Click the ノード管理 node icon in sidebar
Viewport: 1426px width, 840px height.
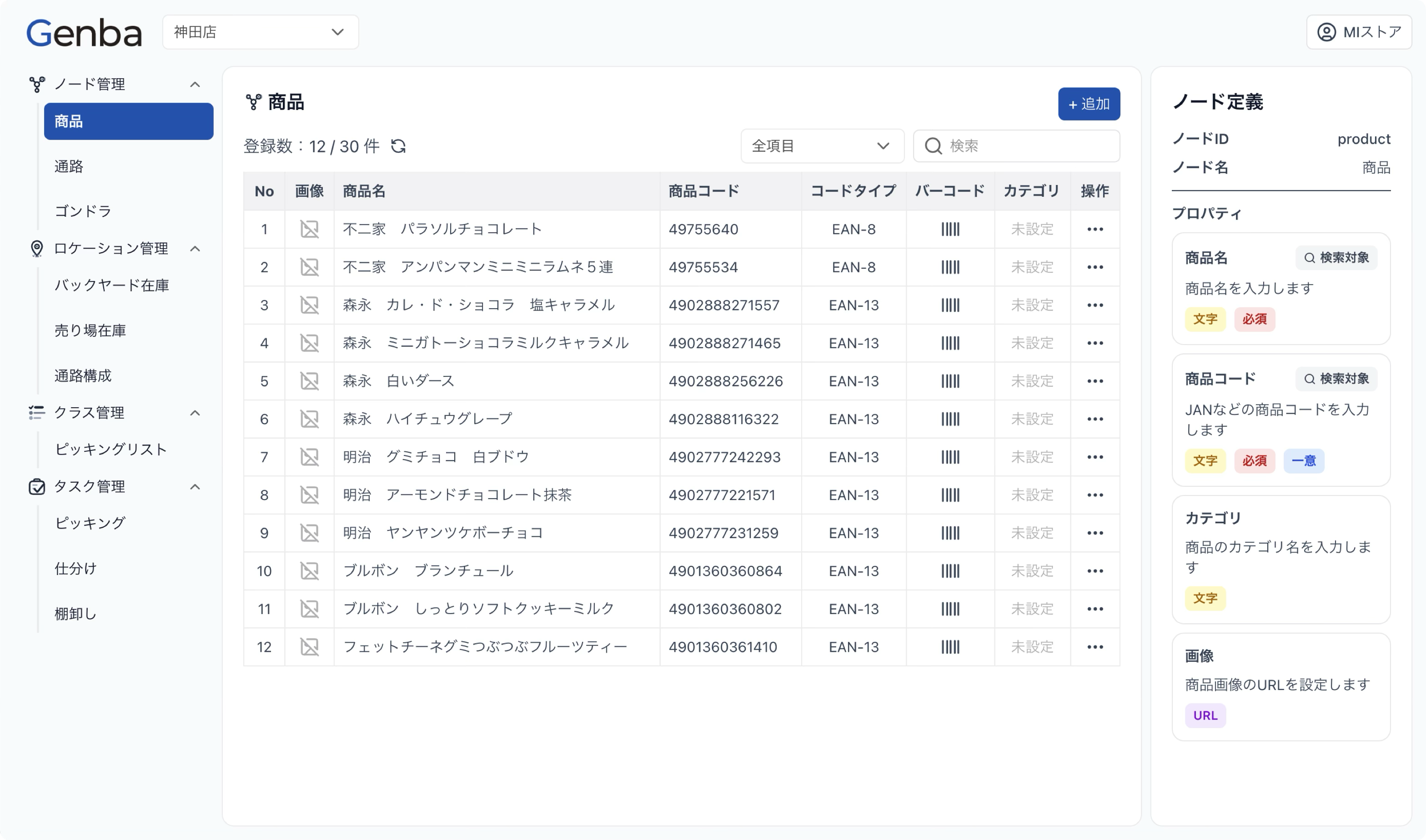37,85
